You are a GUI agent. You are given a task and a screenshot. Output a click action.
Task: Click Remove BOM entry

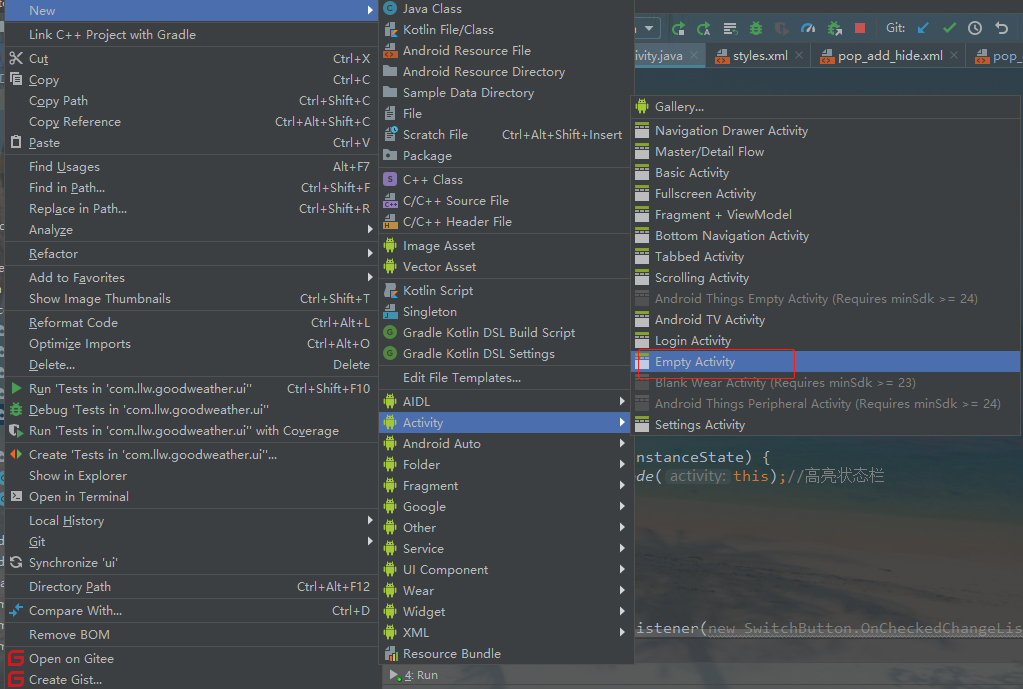tap(191, 635)
